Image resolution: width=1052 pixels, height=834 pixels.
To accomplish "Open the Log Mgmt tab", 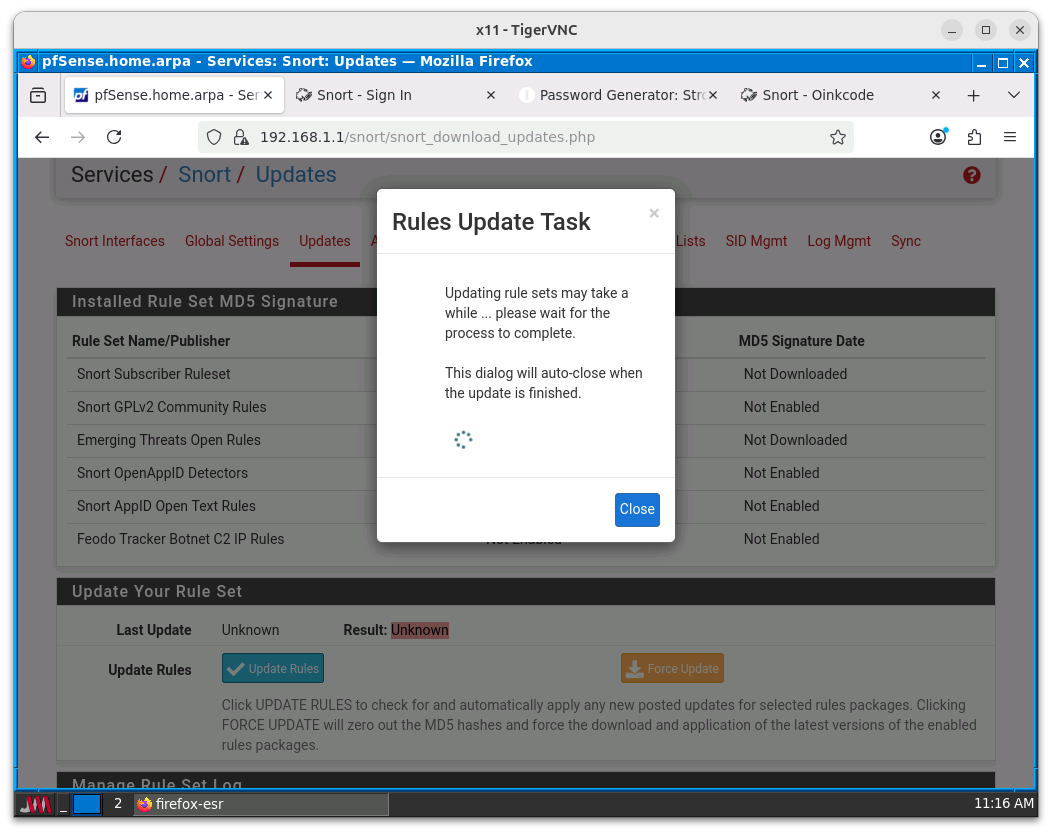I will click(x=839, y=241).
